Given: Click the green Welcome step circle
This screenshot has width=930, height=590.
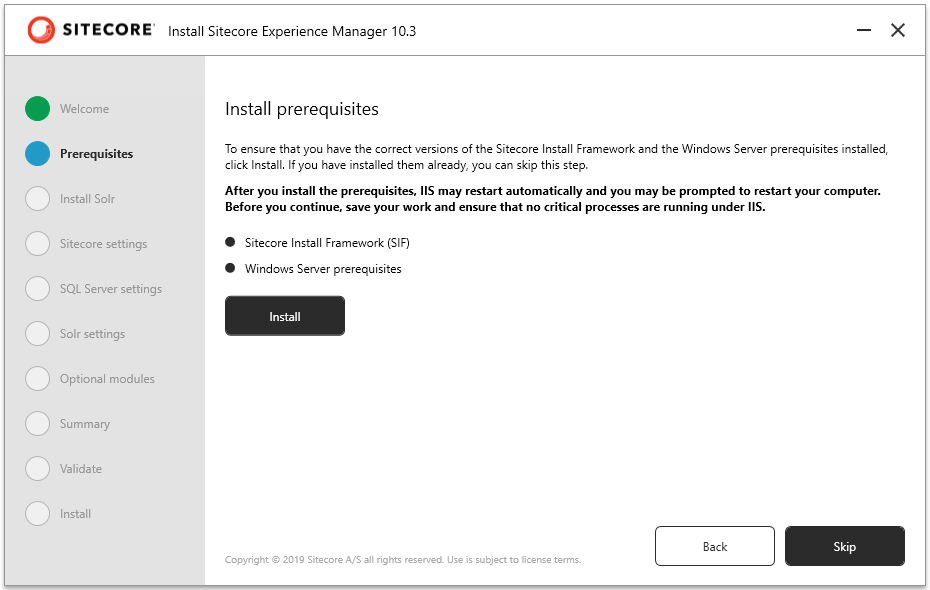Looking at the screenshot, I should pyautogui.click(x=37, y=109).
